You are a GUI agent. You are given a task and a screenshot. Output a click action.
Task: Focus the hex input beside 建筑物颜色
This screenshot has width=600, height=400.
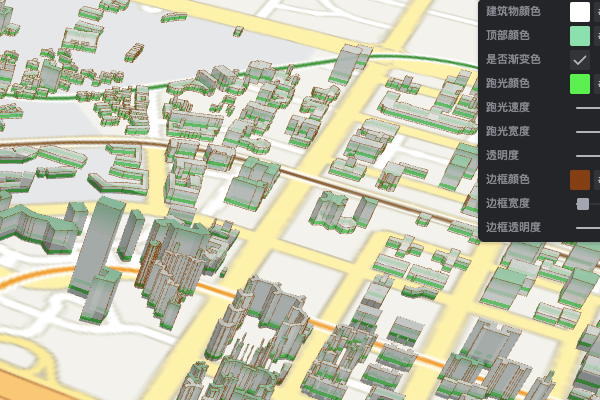point(597,12)
